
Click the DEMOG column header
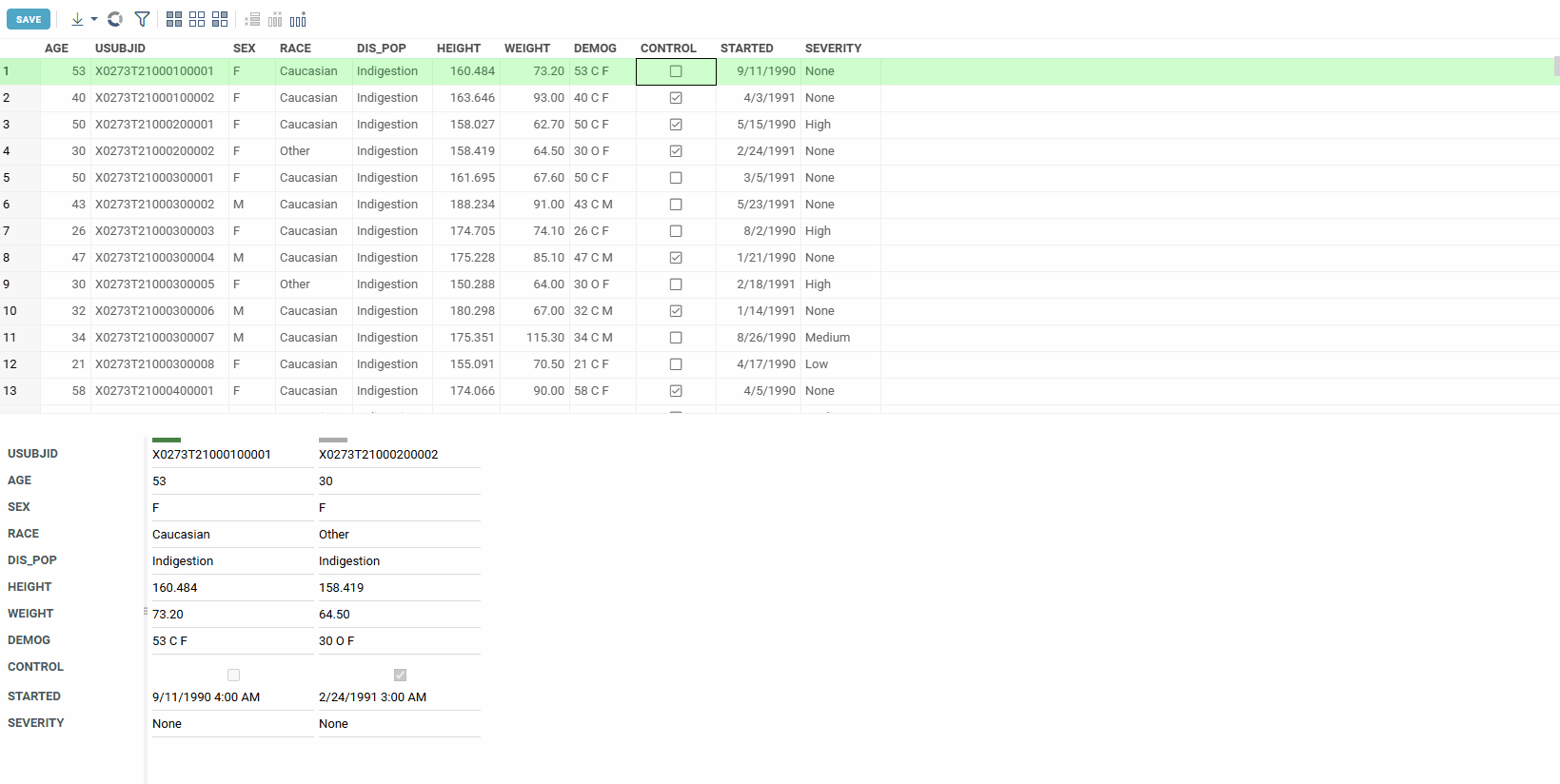pos(595,49)
